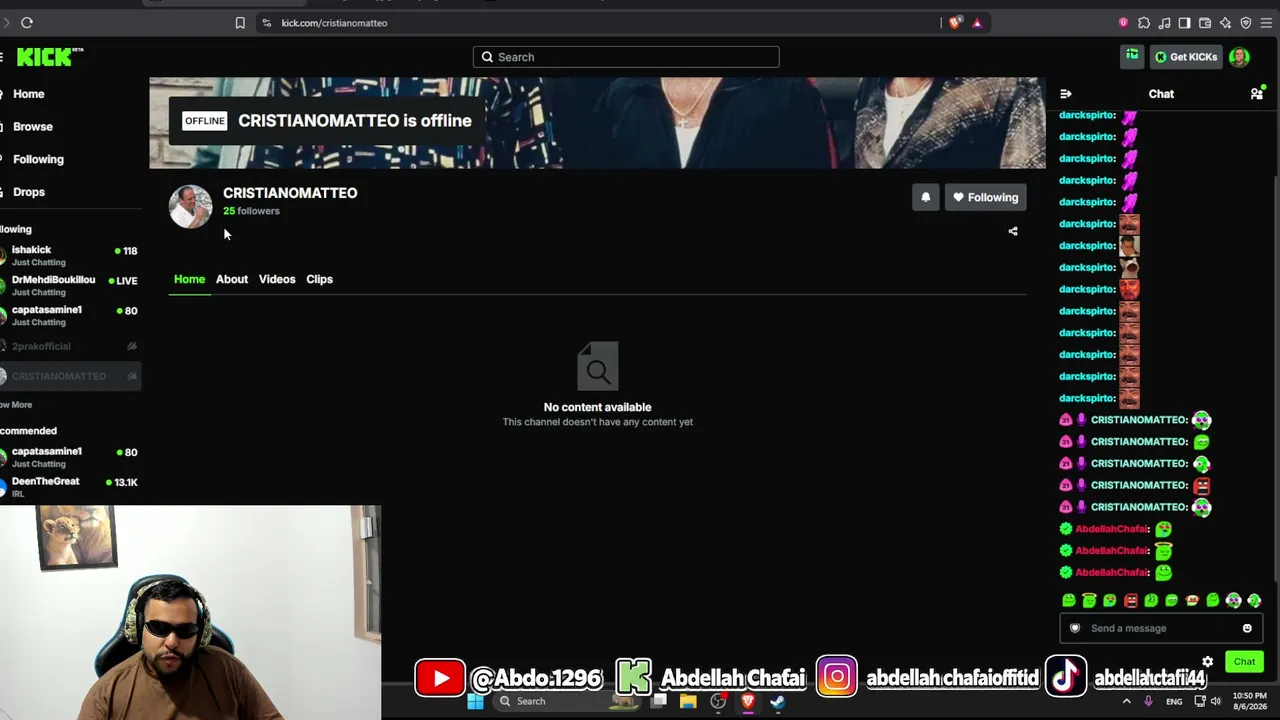Switch to the channel Home tab
This screenshot has width=1280, height=720.
(189, 279)
